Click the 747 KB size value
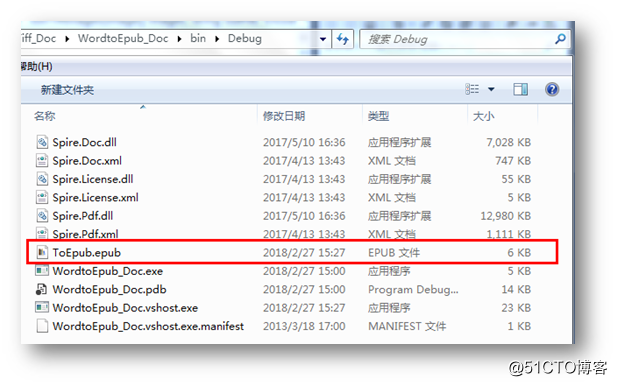This screenshot has width=617, height=386. point(513,161)
